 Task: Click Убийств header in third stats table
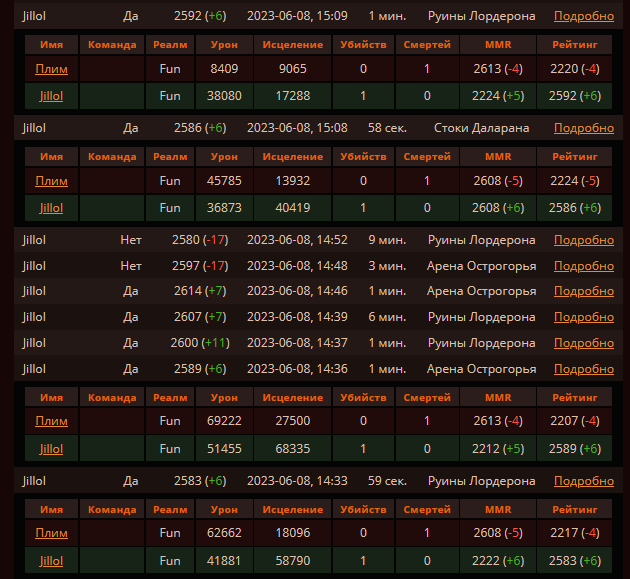pos(363,397)
